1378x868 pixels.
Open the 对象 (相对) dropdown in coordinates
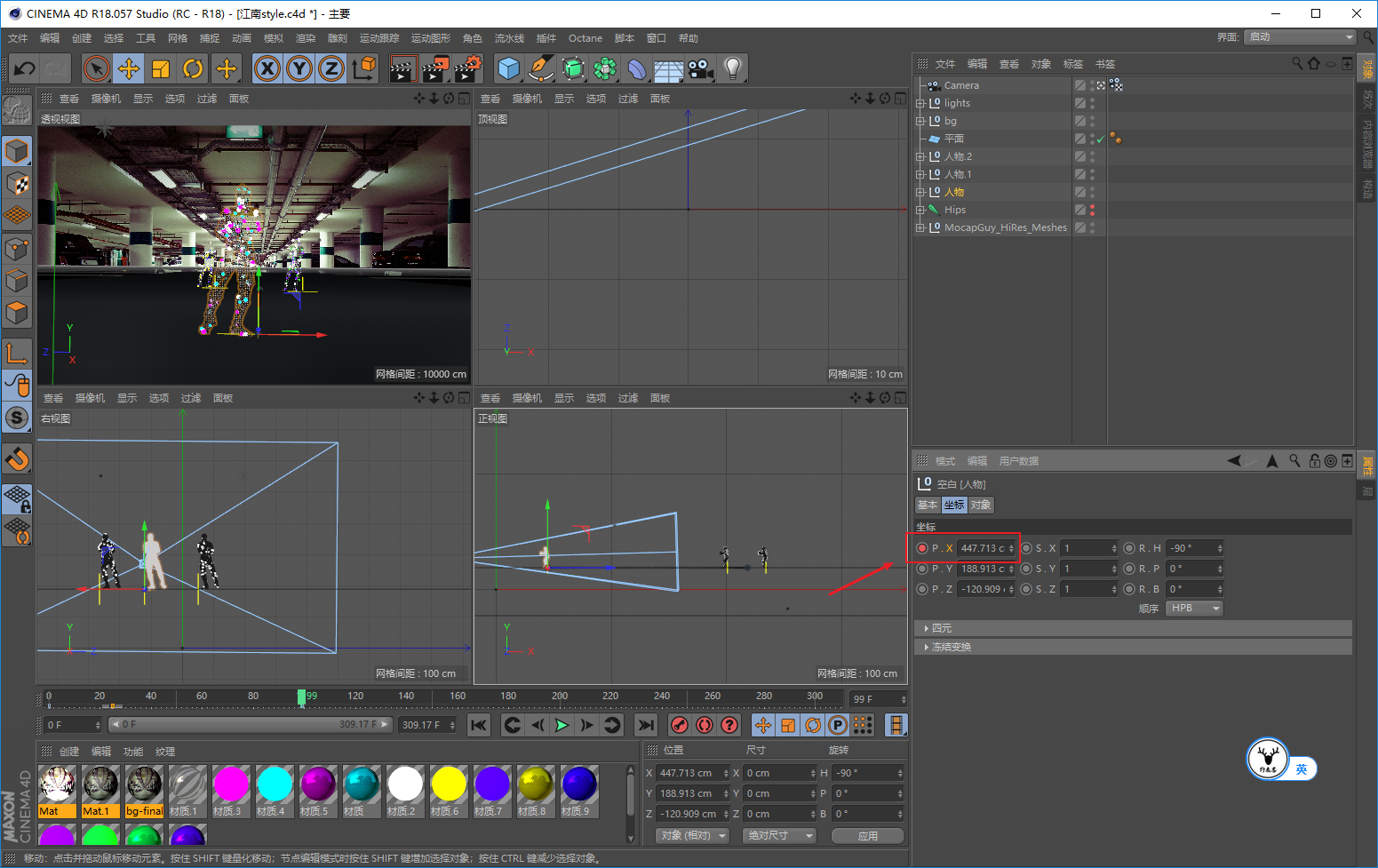[692, 836]
